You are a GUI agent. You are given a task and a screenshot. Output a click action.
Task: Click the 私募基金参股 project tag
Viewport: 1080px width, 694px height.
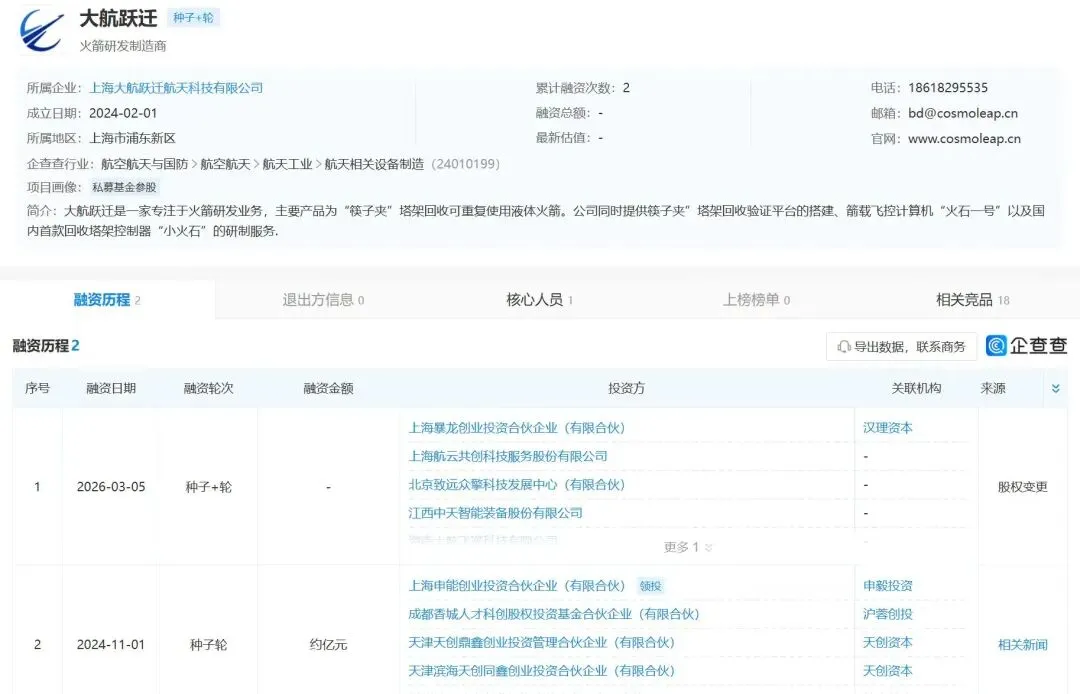point(124,187)
